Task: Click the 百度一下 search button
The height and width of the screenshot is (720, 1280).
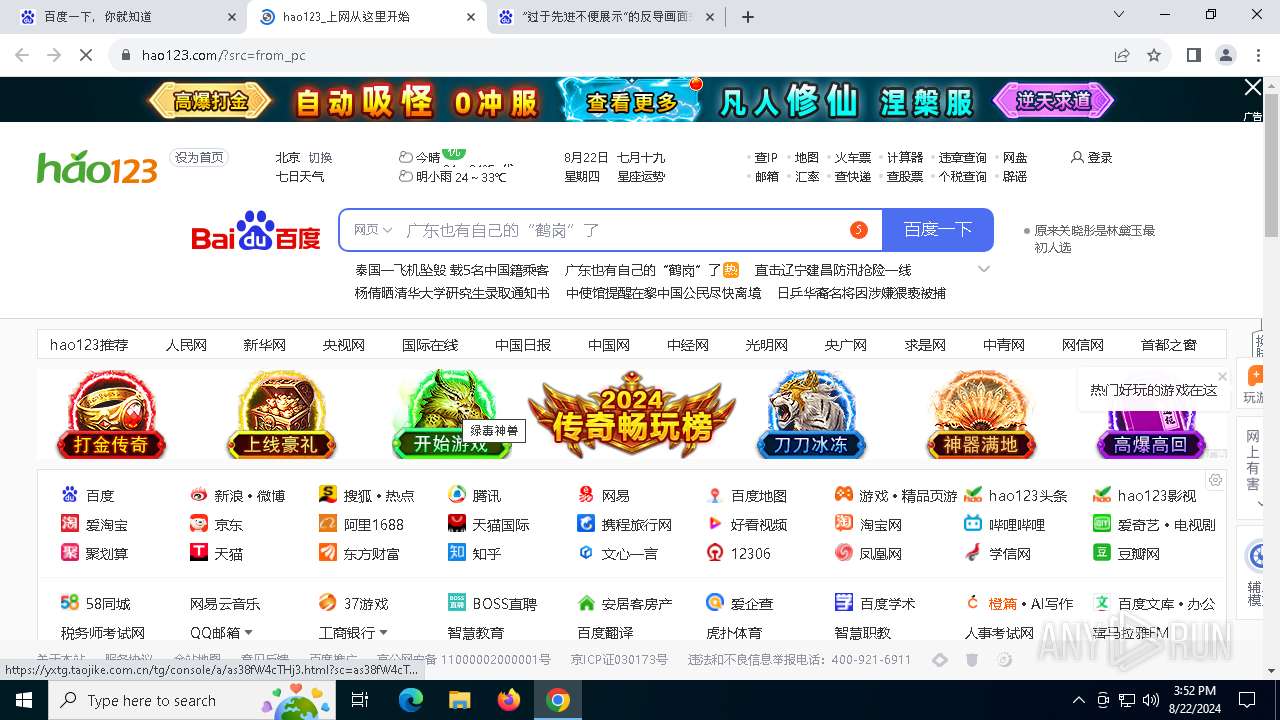Action: (938, 230)
